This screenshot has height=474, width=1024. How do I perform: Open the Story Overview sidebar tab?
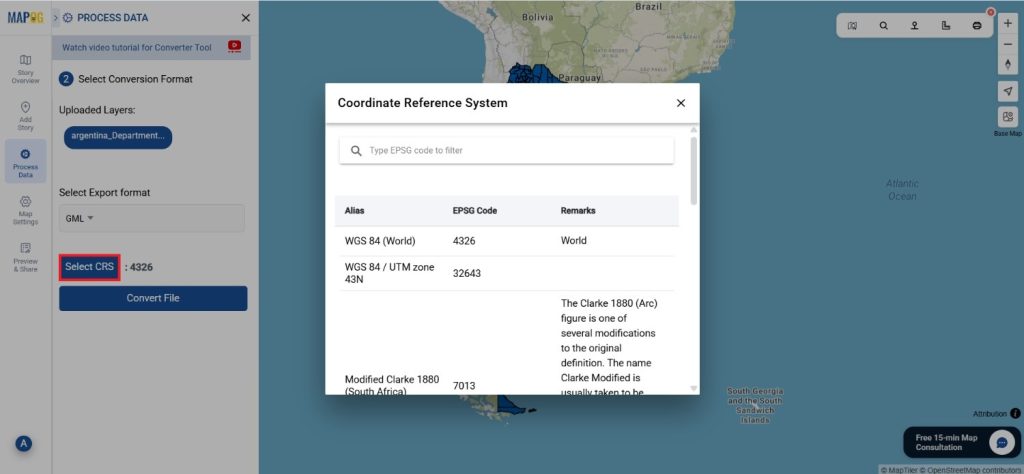[x=25, y=69]
